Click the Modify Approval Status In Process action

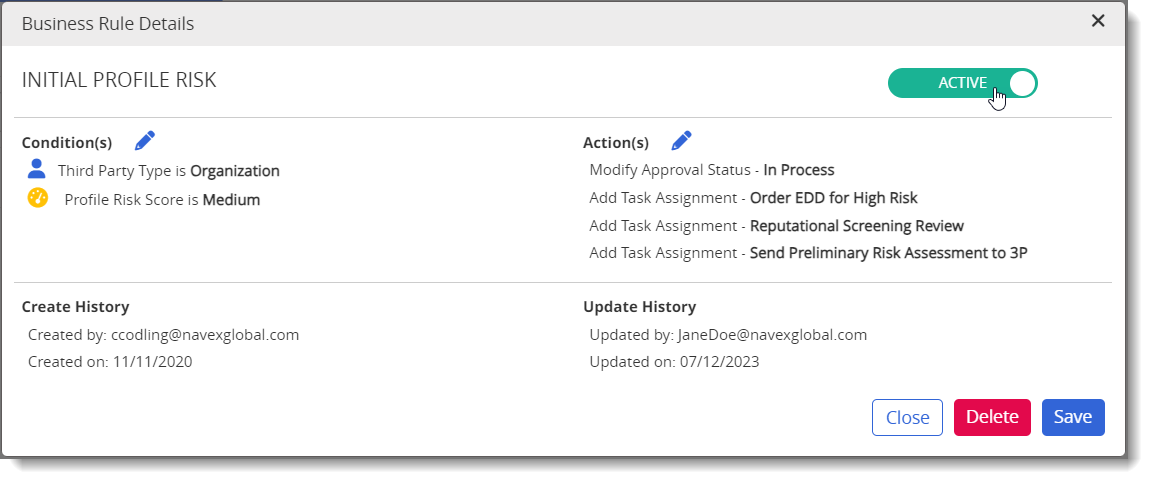coord(712,170)
